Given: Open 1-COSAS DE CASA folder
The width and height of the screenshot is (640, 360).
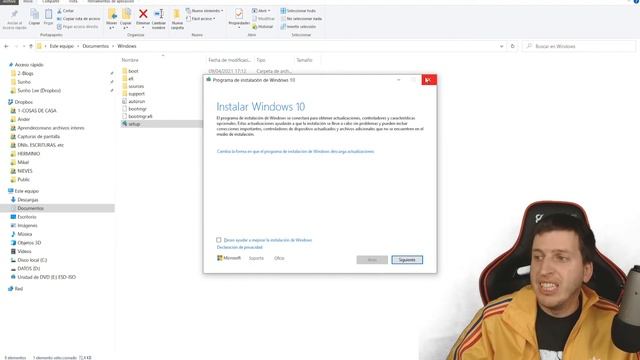Looking at the screenshot, I should [37, 111].
